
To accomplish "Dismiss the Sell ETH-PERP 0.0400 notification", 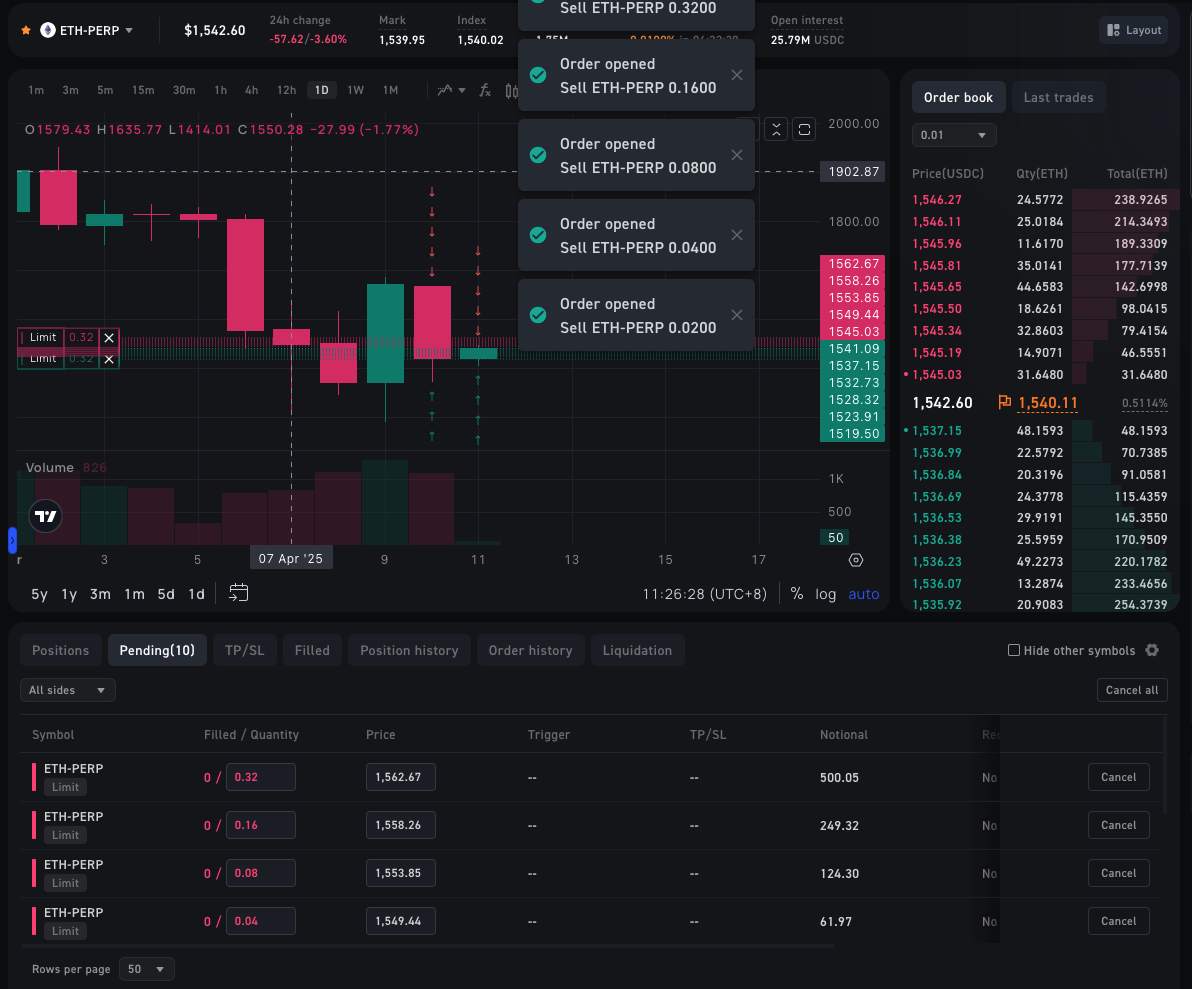I will pos(737,235).
